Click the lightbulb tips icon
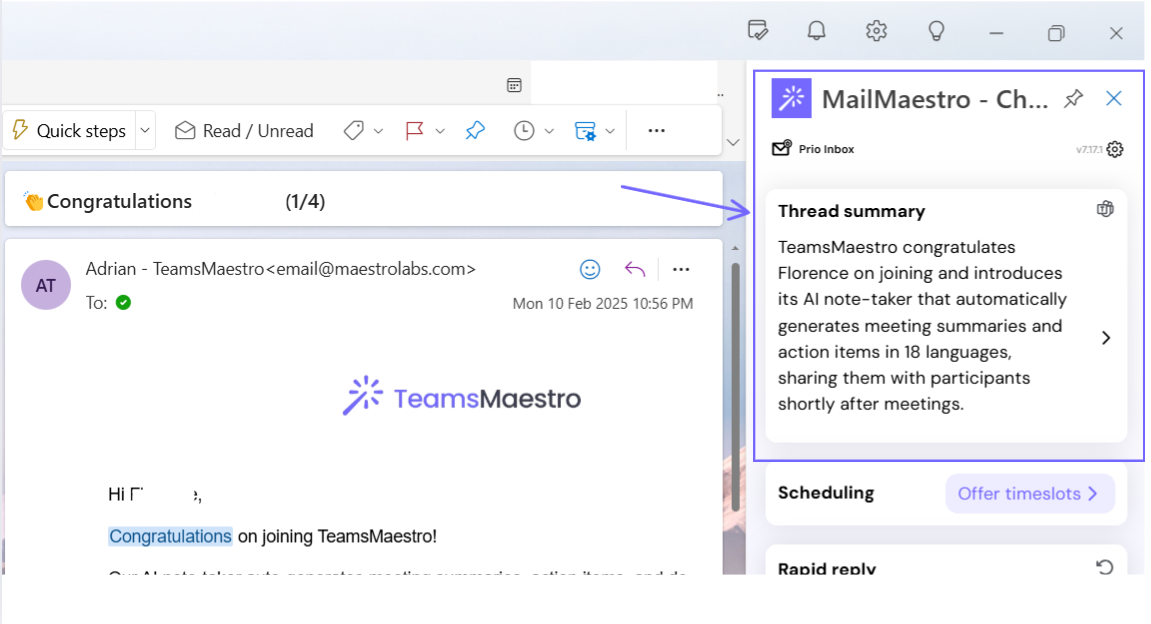 (x=937, y=32)
